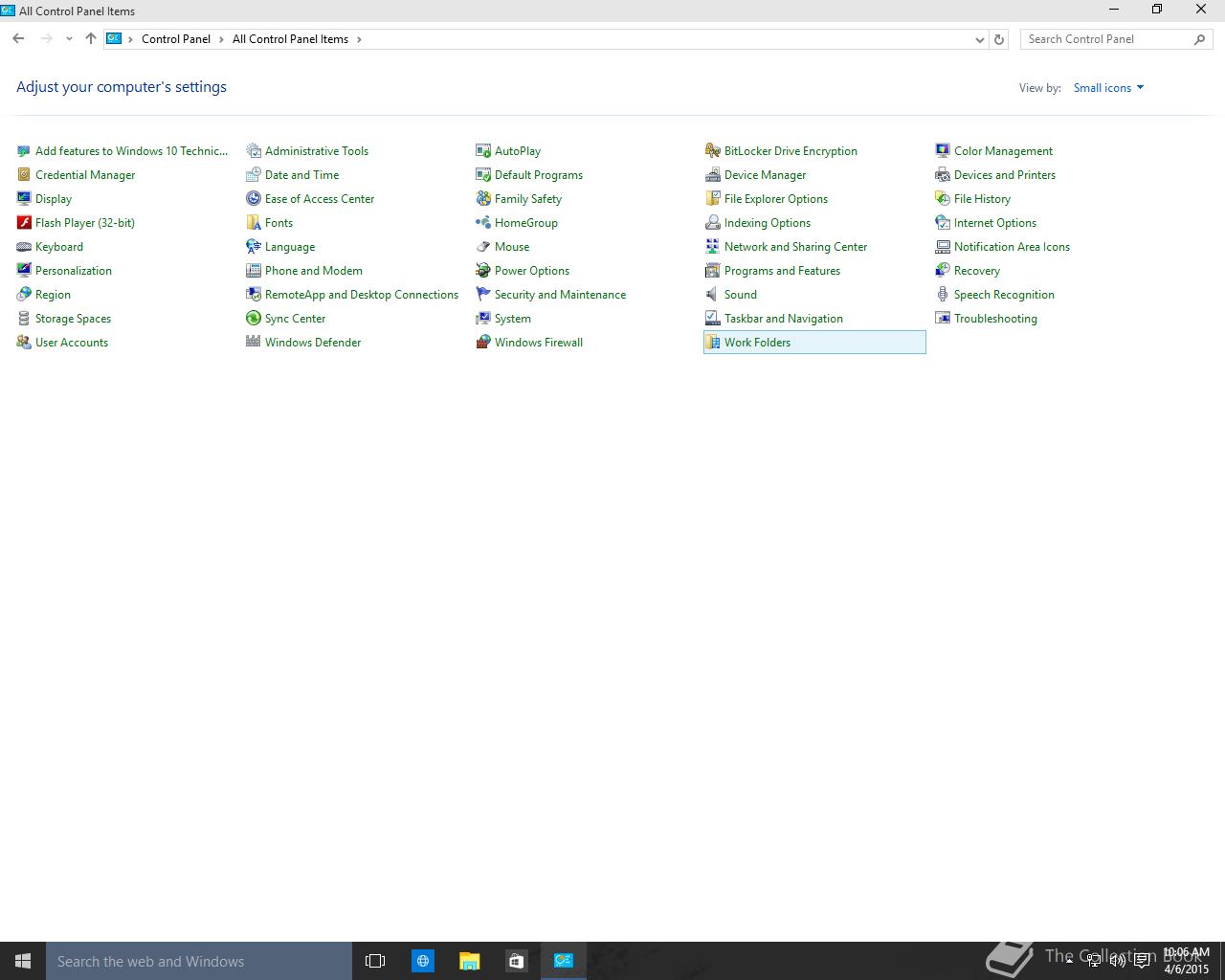Viewport: 1225px width, 980px height.
Task: Open Notification Area Icons link
Action: point(1012,246)
